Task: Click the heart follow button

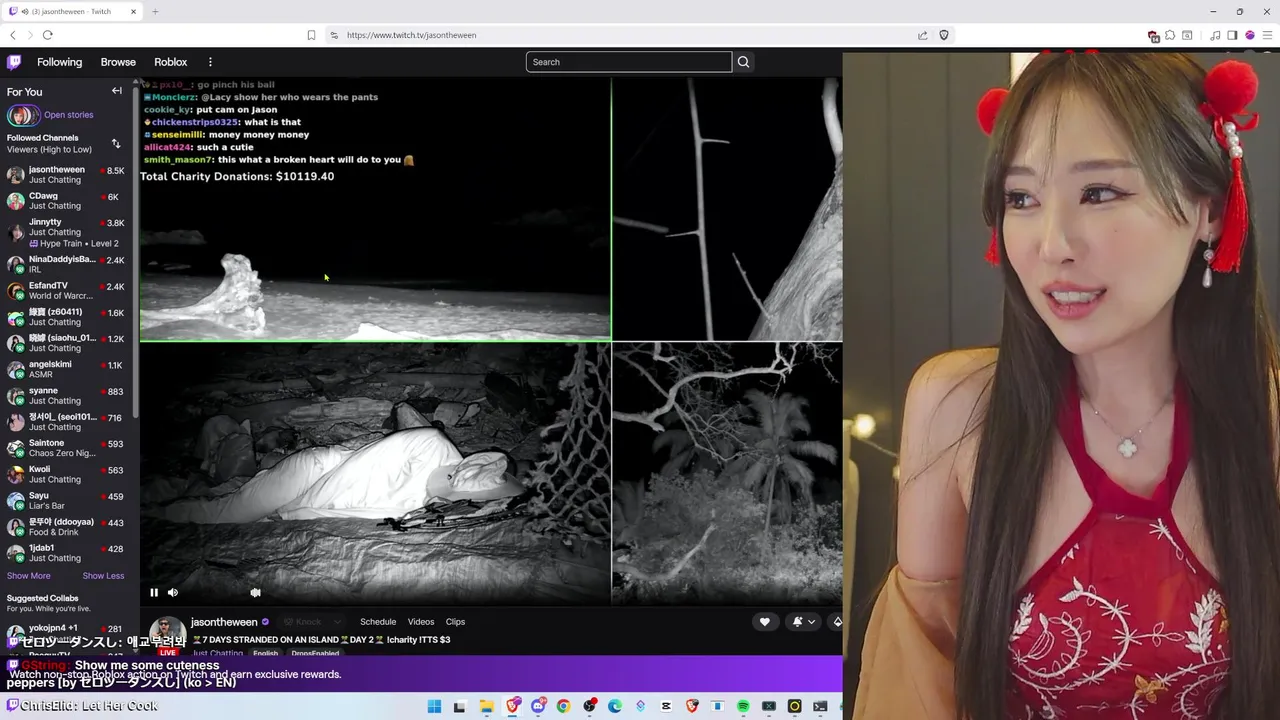Action: point(765,622)
